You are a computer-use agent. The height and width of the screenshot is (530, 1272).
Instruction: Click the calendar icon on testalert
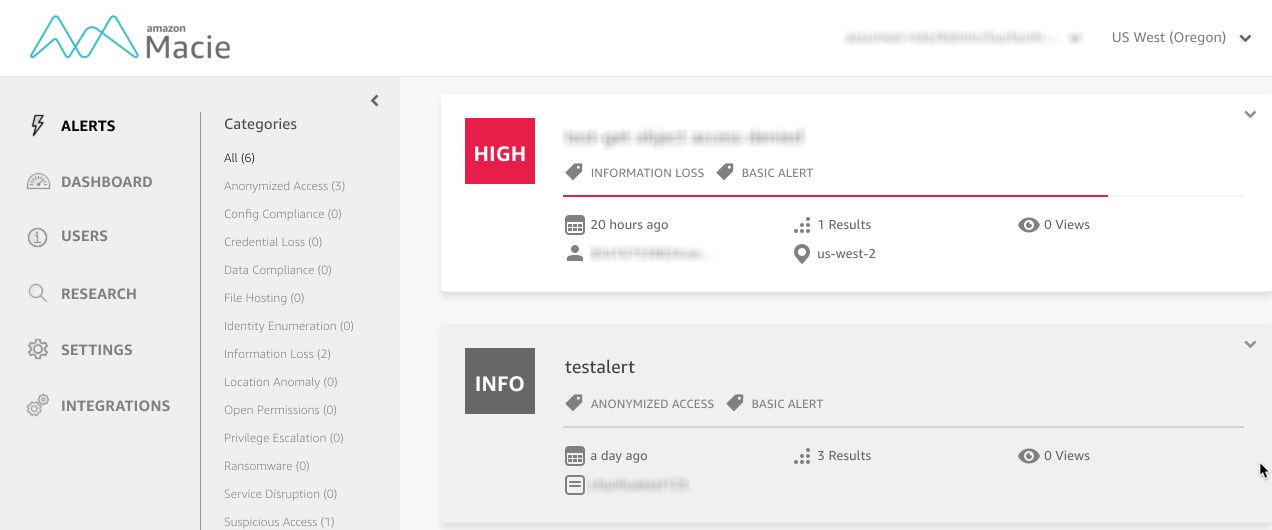(574, 456)
